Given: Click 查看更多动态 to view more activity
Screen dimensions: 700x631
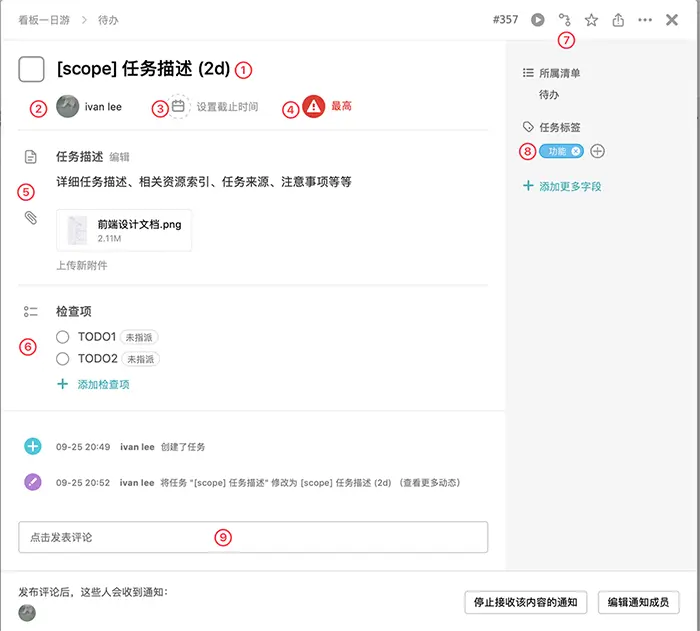Looking at the screenshot, I should coord(429,483).
